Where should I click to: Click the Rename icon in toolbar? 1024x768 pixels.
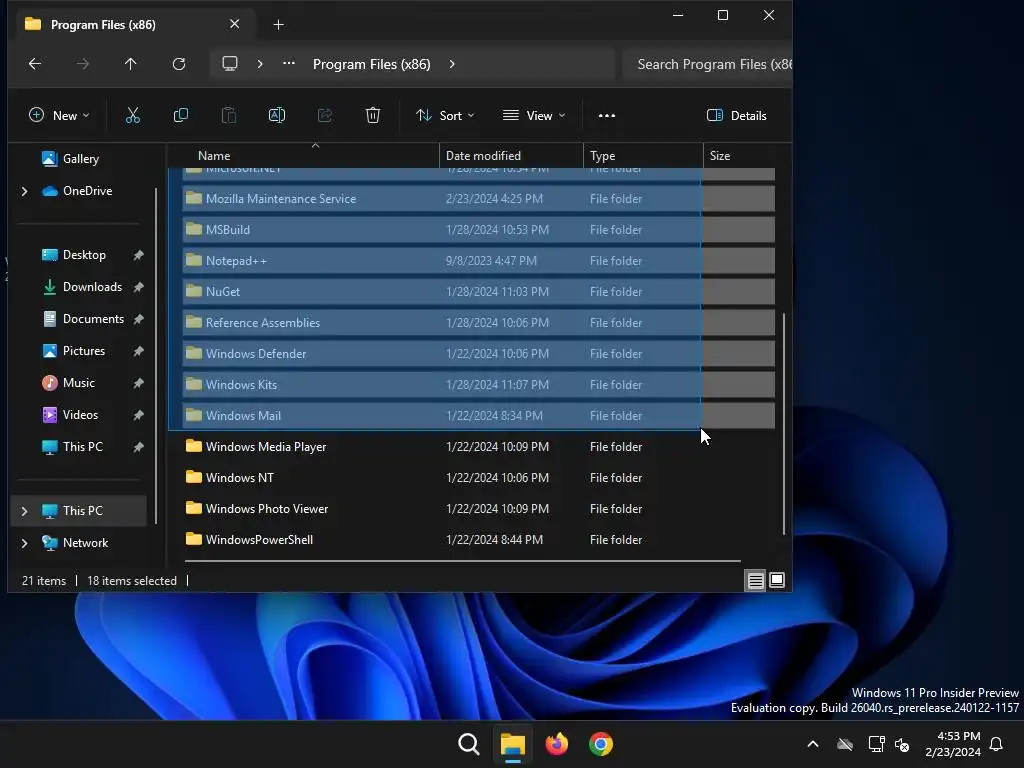pos(277,116)
